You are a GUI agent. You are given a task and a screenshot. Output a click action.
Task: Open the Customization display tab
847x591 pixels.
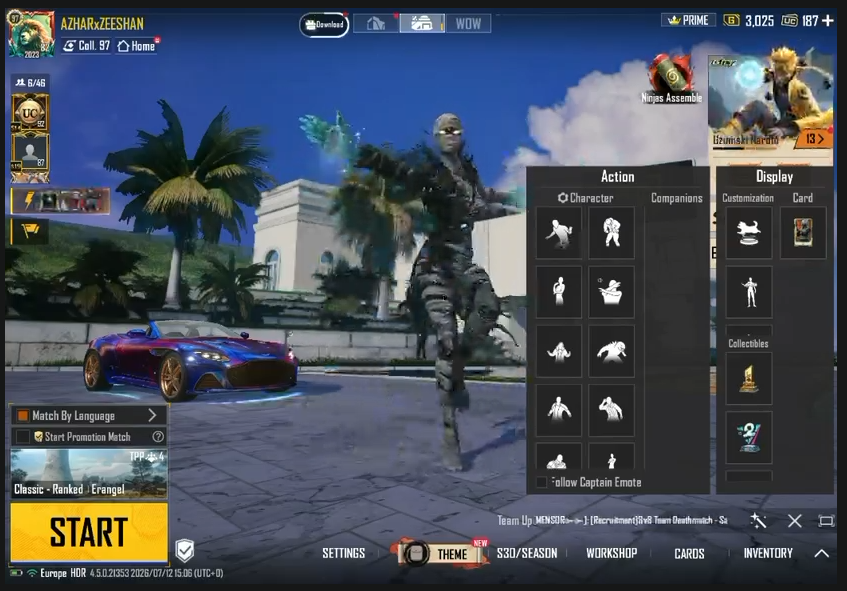(748, 198)
